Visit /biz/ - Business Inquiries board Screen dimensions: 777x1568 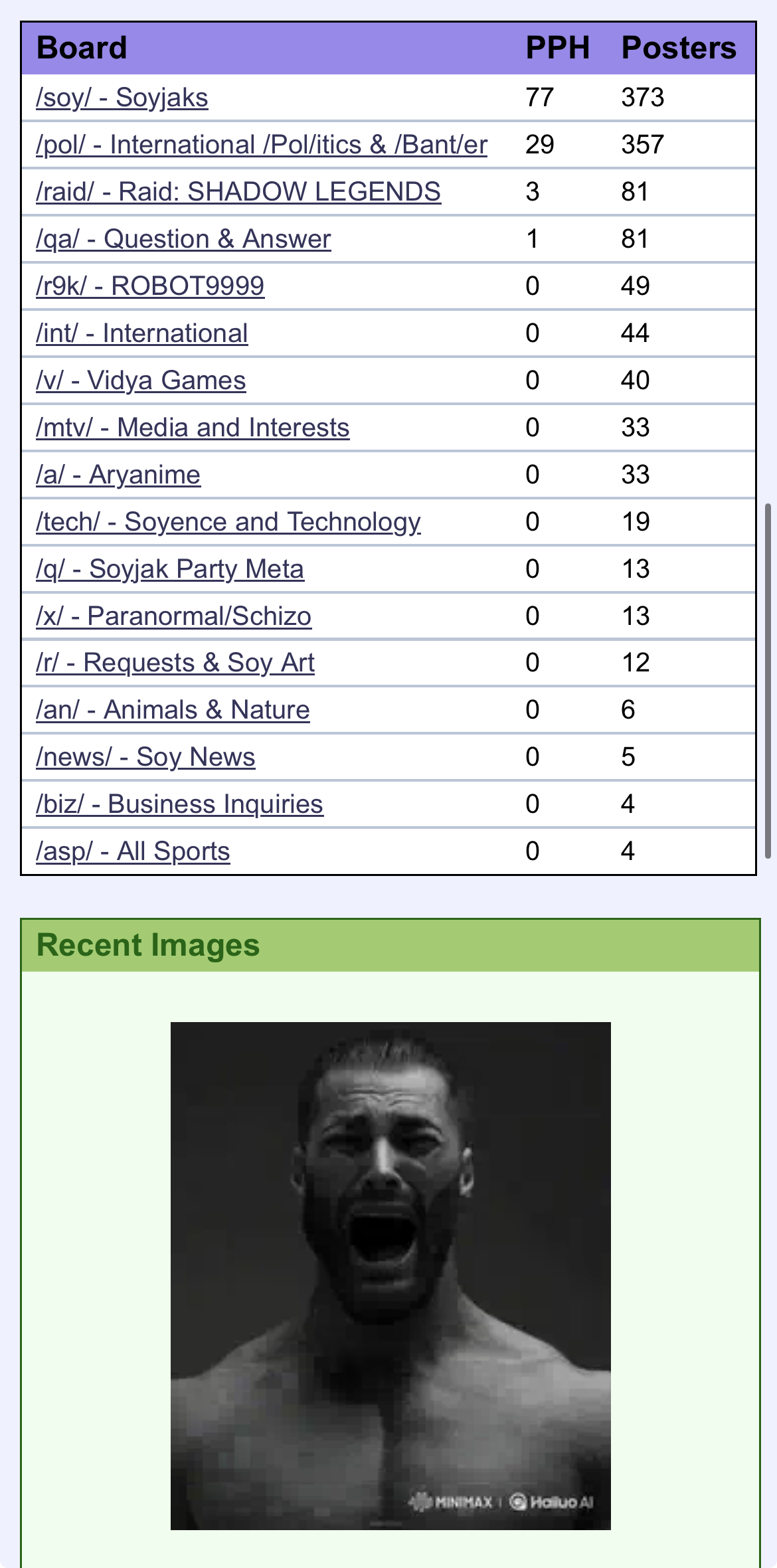180,804
